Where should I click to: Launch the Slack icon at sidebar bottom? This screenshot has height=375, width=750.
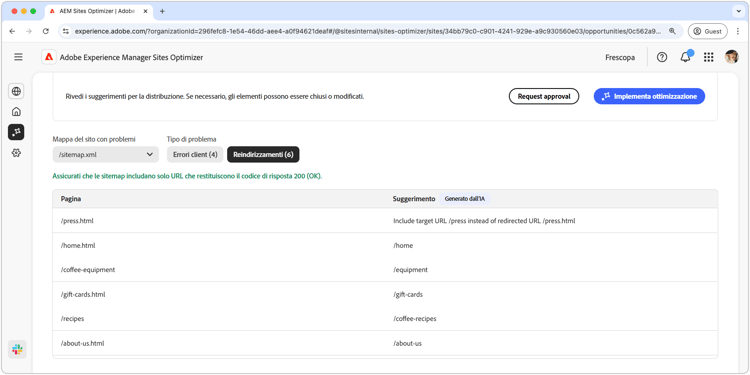click(x=17, y=349)
